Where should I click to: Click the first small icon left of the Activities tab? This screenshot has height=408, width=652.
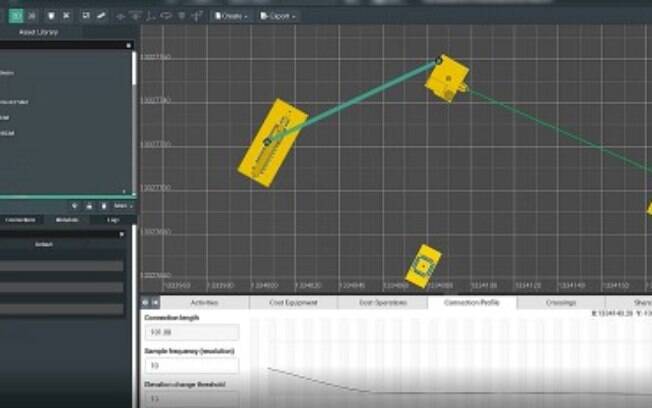tap(145, 302)
